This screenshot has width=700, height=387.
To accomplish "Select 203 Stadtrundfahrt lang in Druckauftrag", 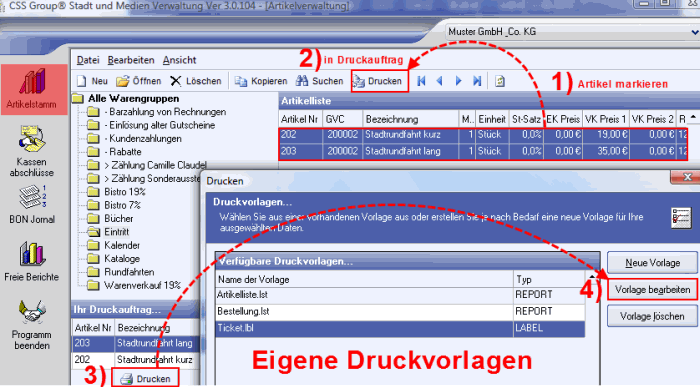I will [135, 343].
